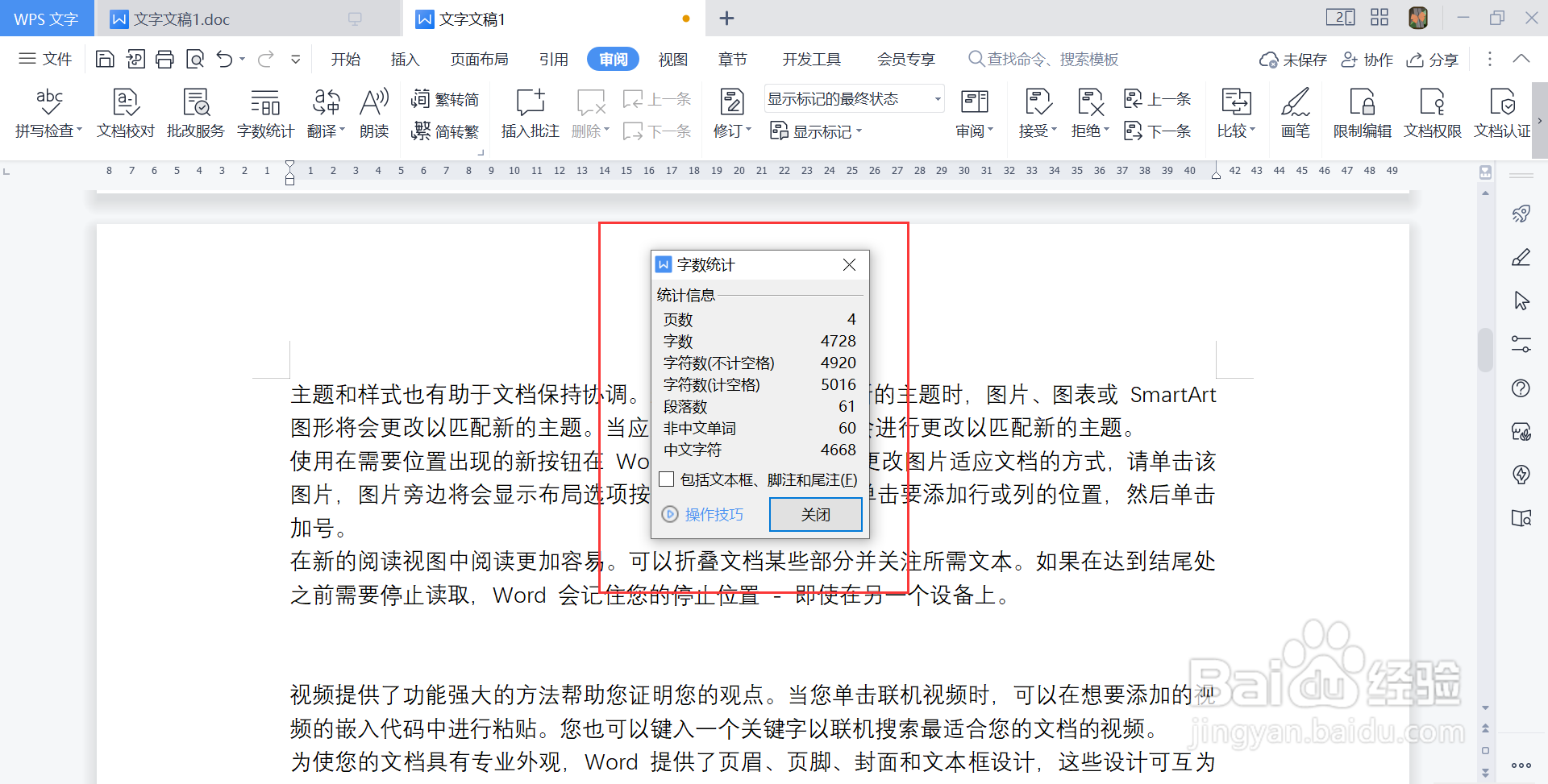
Task: Convert text with 繁转简
Action: [445, 98]
